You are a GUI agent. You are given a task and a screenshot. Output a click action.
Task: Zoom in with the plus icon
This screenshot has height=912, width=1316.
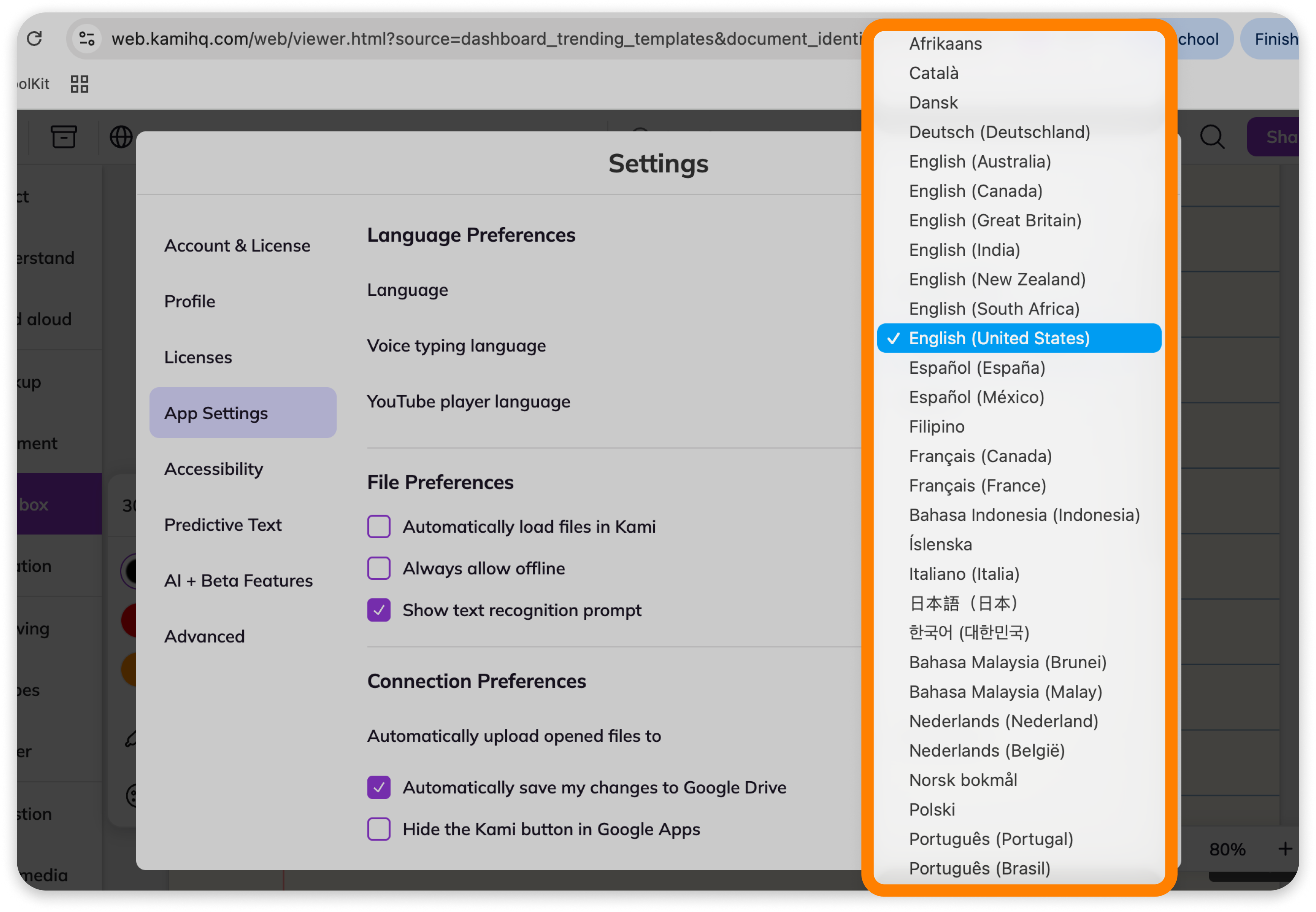point(1285,849)
